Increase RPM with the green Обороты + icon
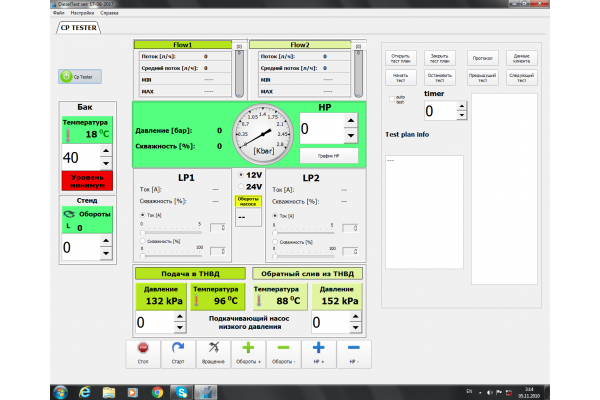 click(248, 348)
